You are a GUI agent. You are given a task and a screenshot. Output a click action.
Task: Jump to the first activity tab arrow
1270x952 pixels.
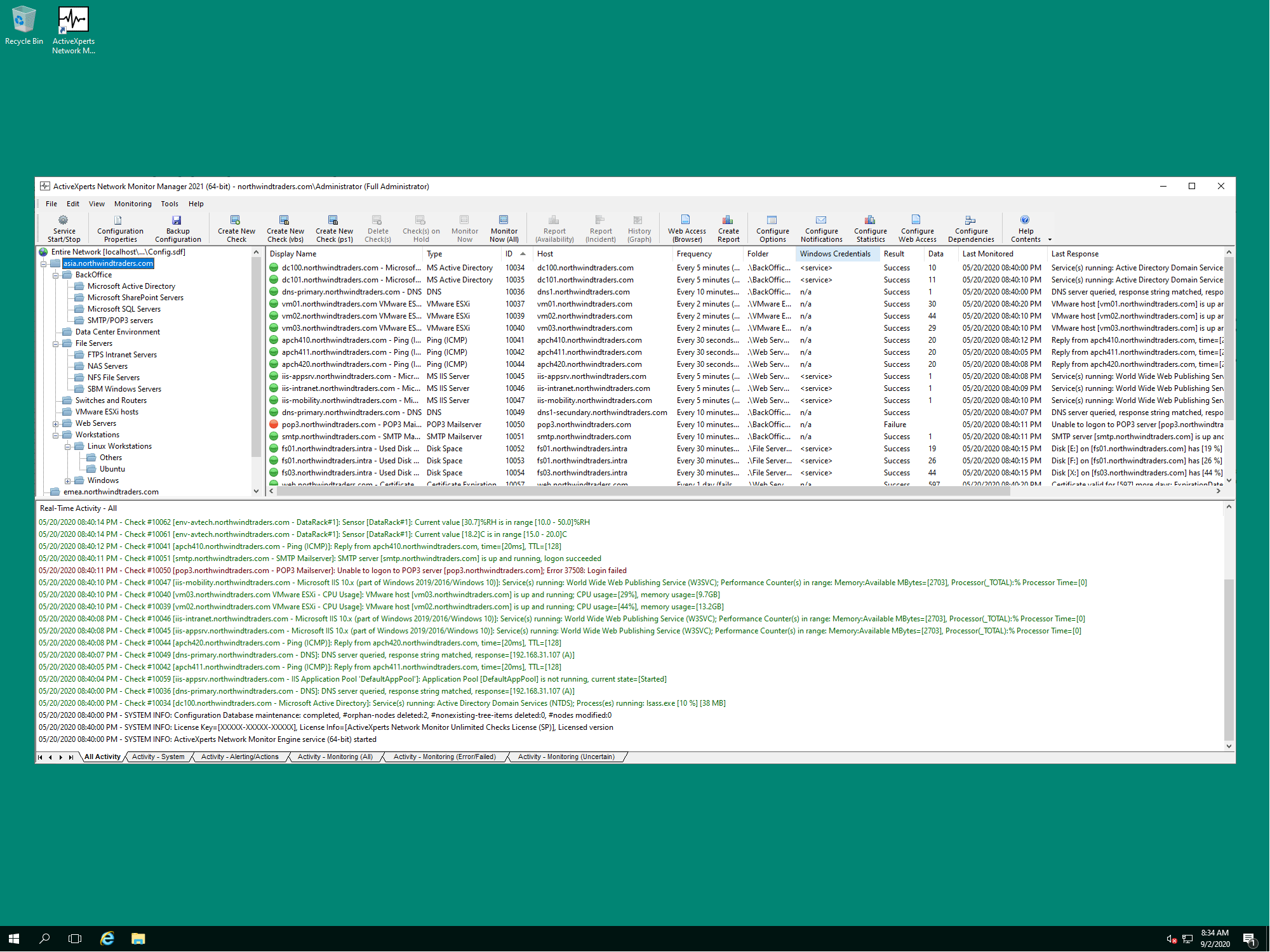(x=41, y=757)
